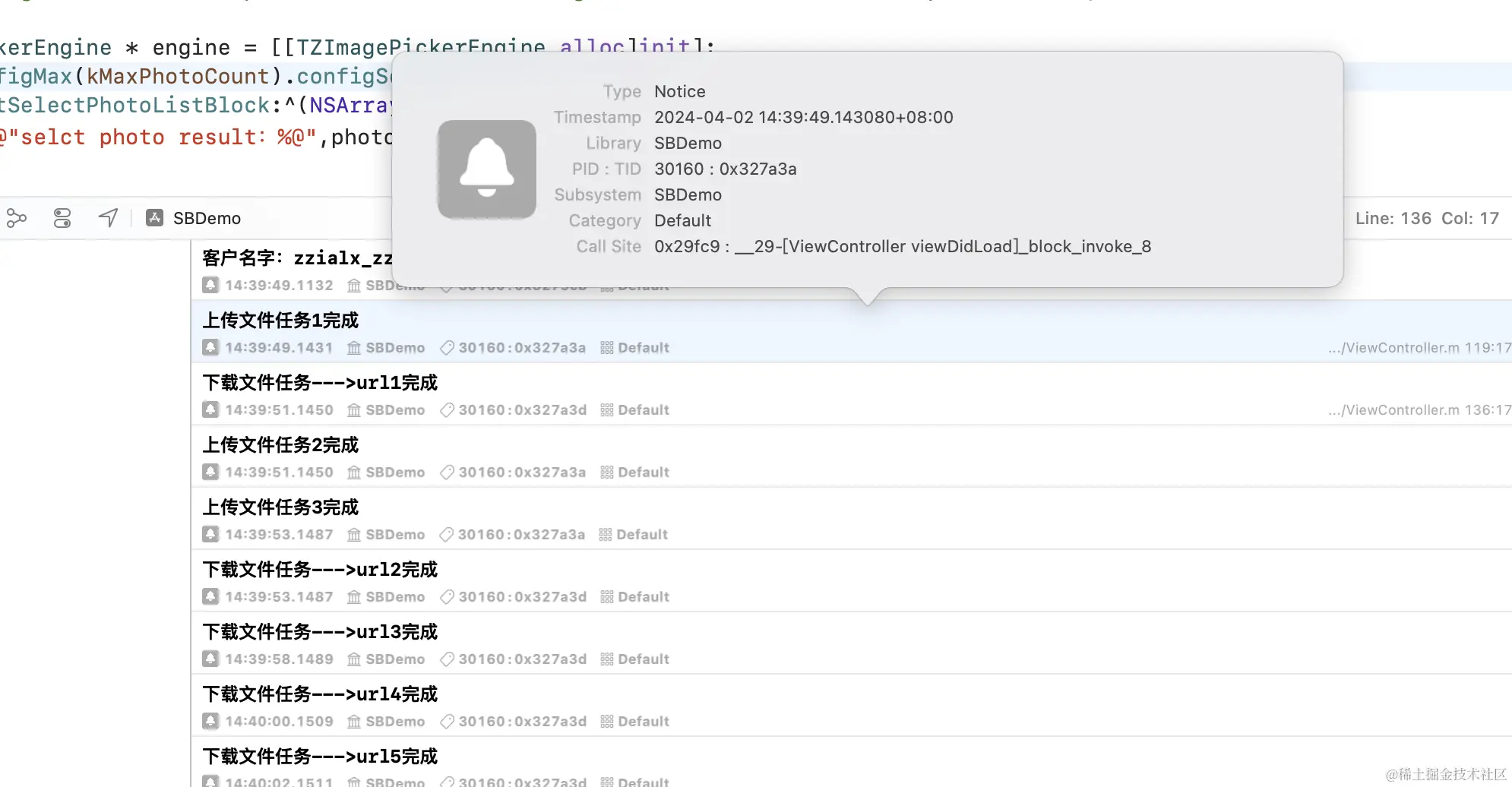Image resolution: width=1512 pixels, height=787 pixels.
Task: Click thread tag icon in 上传文件任务2完成 row
Action: (447, 473)
